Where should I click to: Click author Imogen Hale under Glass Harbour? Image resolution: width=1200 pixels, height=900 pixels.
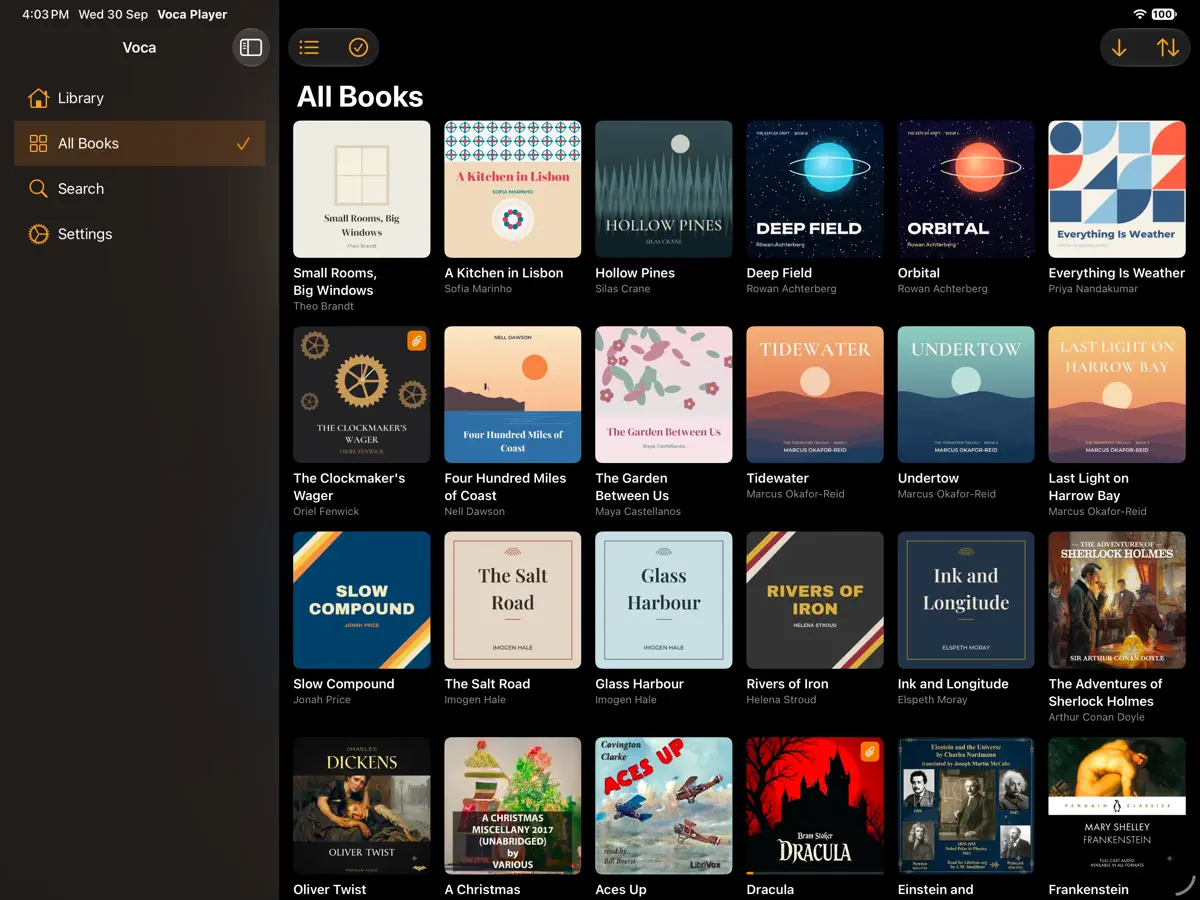tap(626, 700)
